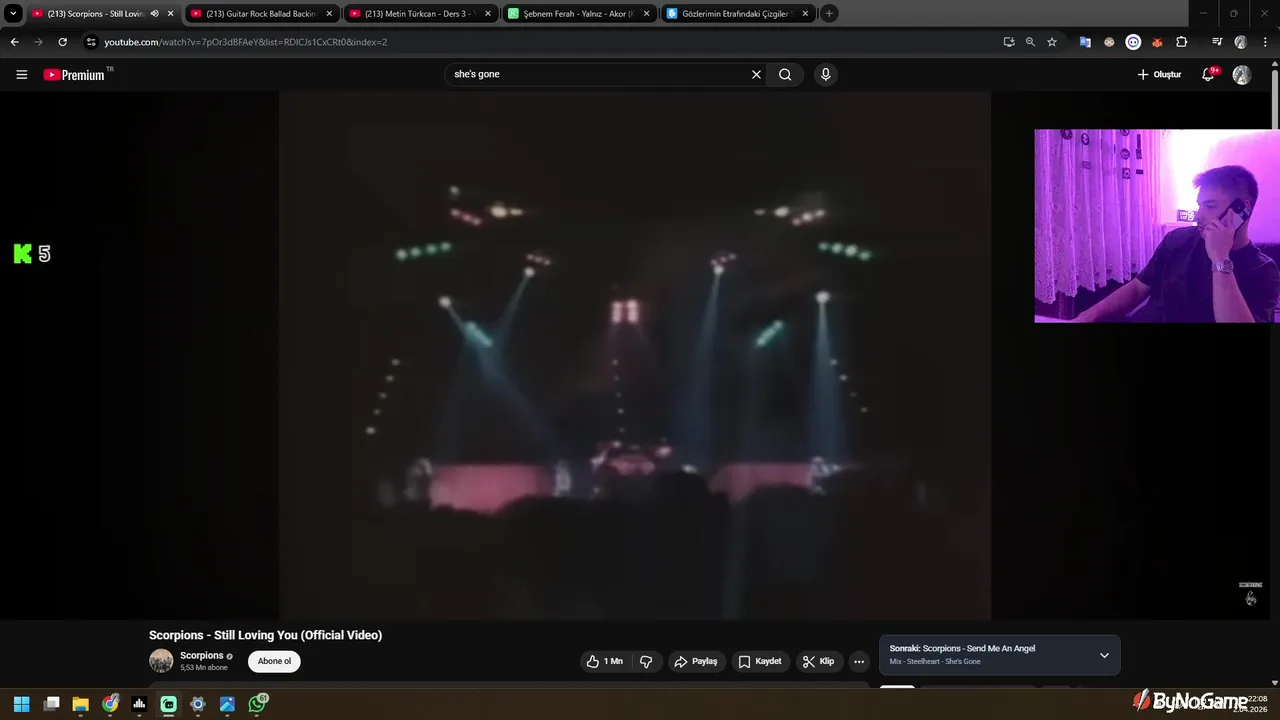View site information icon in address bar
This screenshot has width=1280, height=720.
click(91, 42)
